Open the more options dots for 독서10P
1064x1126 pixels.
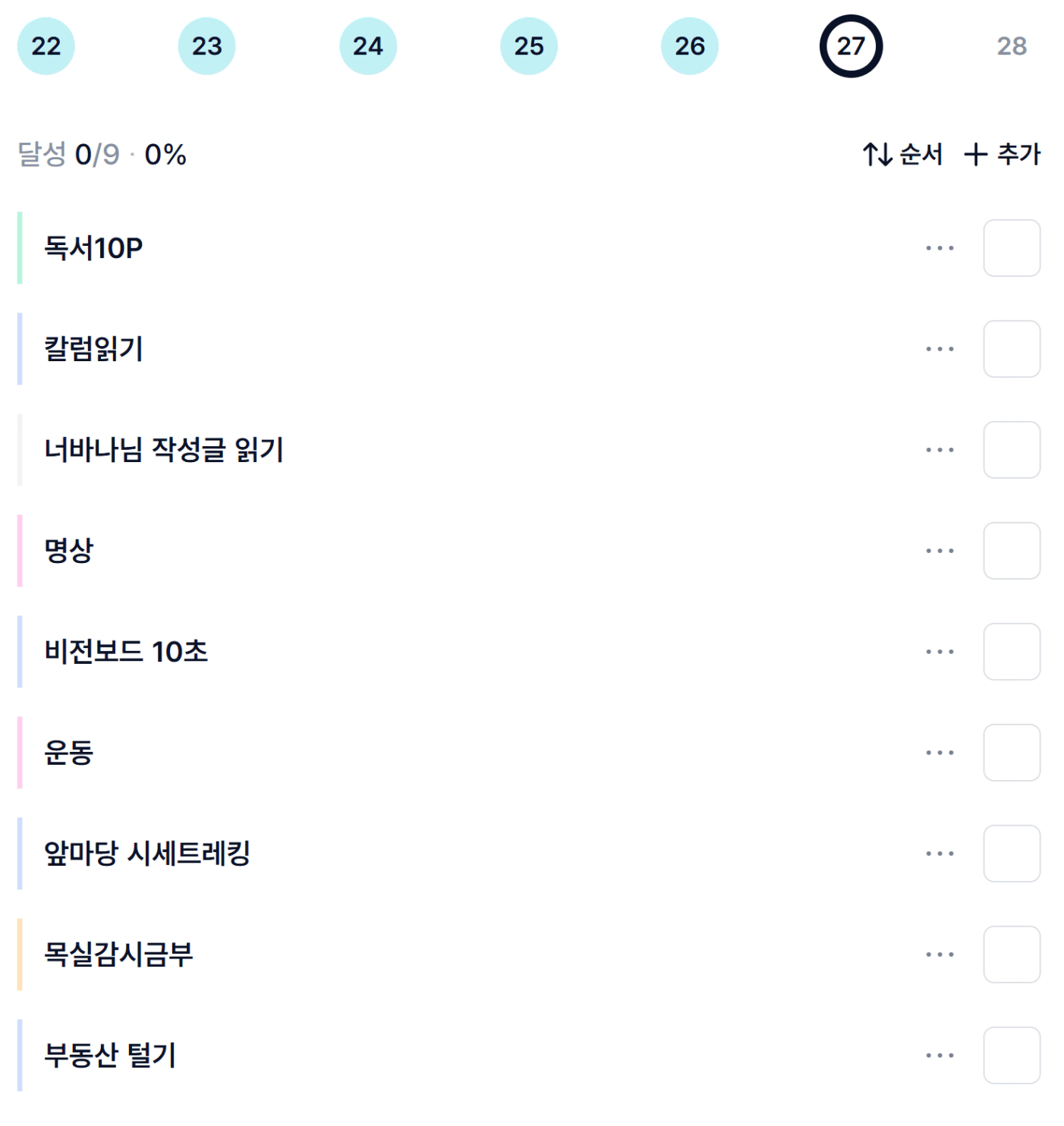point(940,248)
